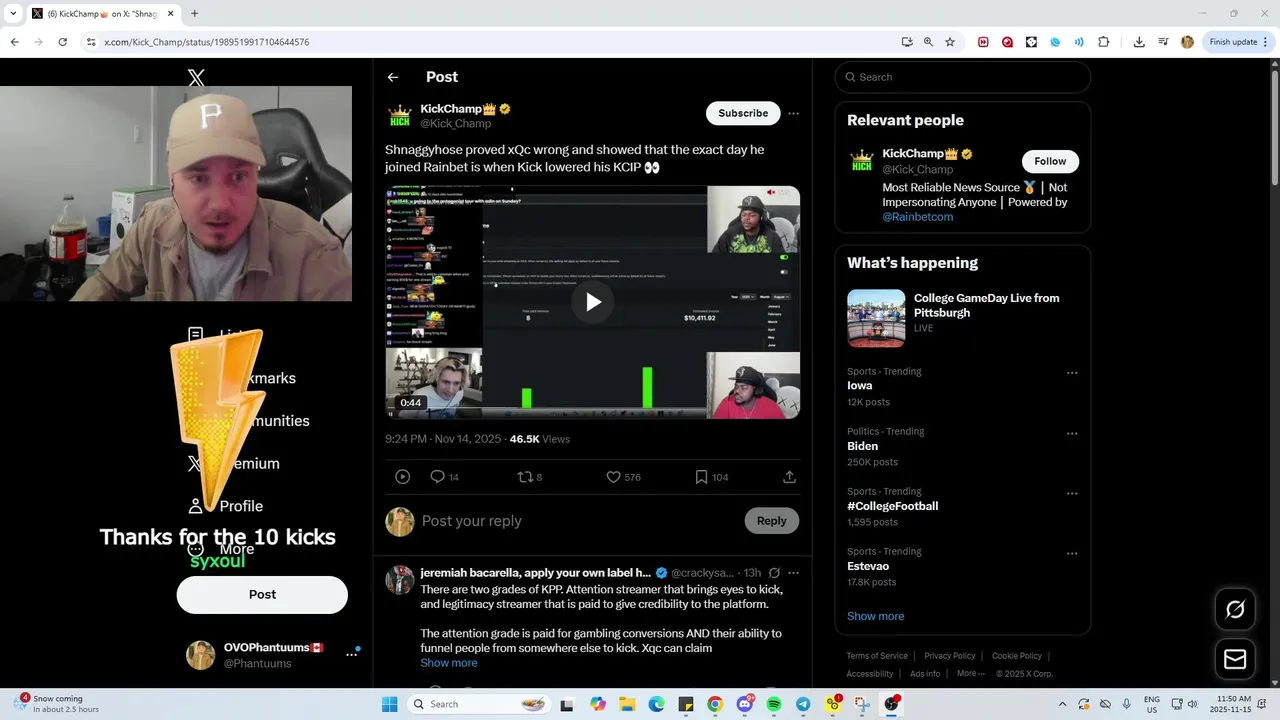Expand jeremiah's reply with Show more
Screen dimensions: 1280x720
pyautogui.click(x=448, y=663)
